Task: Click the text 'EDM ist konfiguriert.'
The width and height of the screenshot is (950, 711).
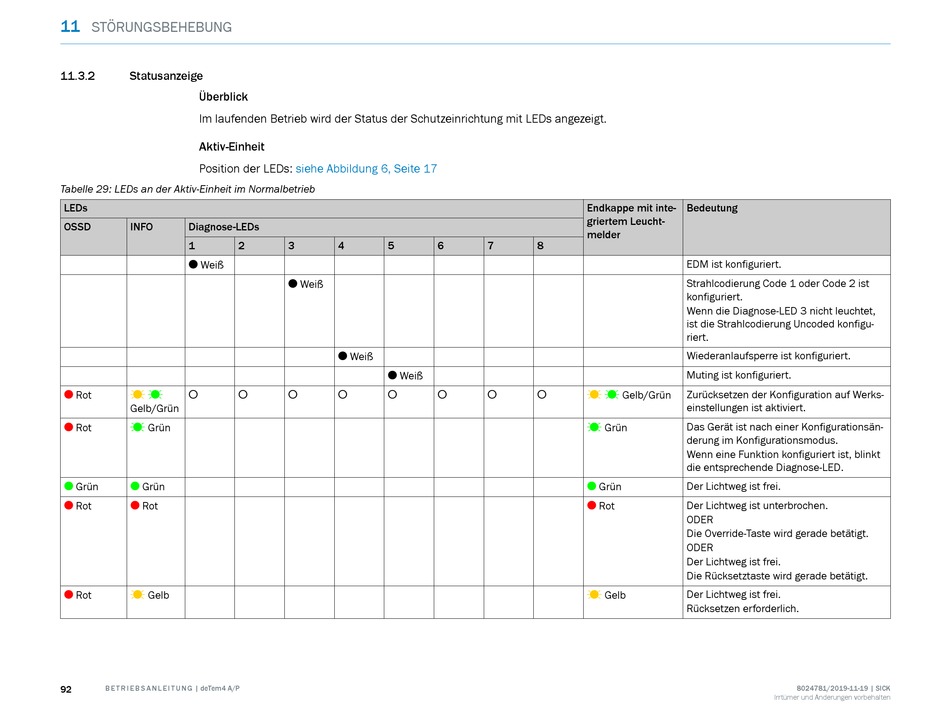Action: tap(734, 265)
